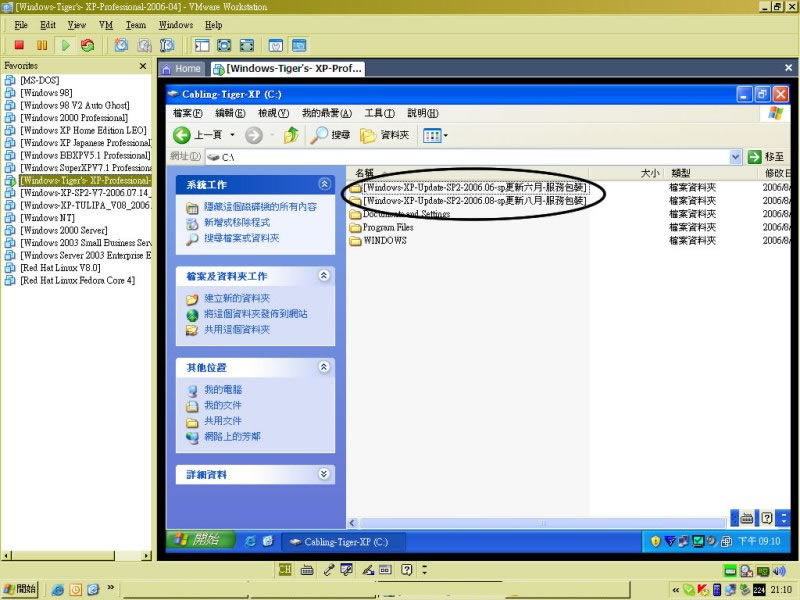Click the Quick Switch toolbar icon
800x600 pixels.
[x=247, y=45]
